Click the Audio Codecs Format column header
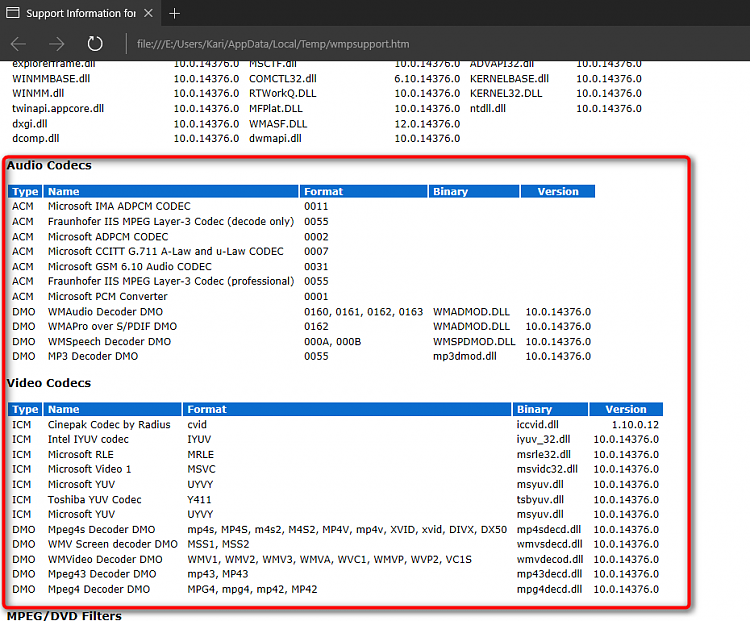 [363, 191]
